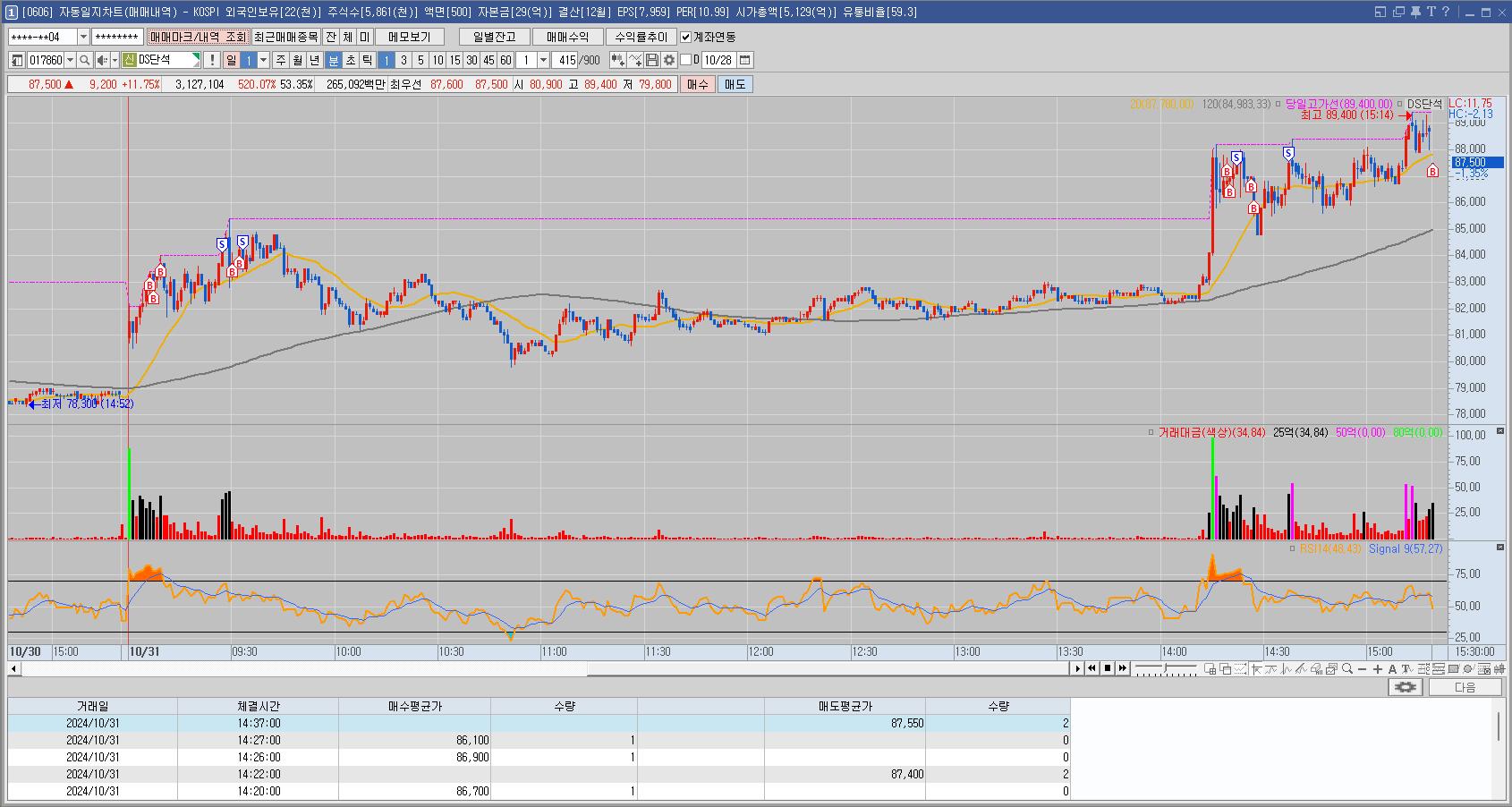Click the chart overlay icon beside crosshair icon
The width and height of the screenshot is (1512, 807).
pos(1270,668)
